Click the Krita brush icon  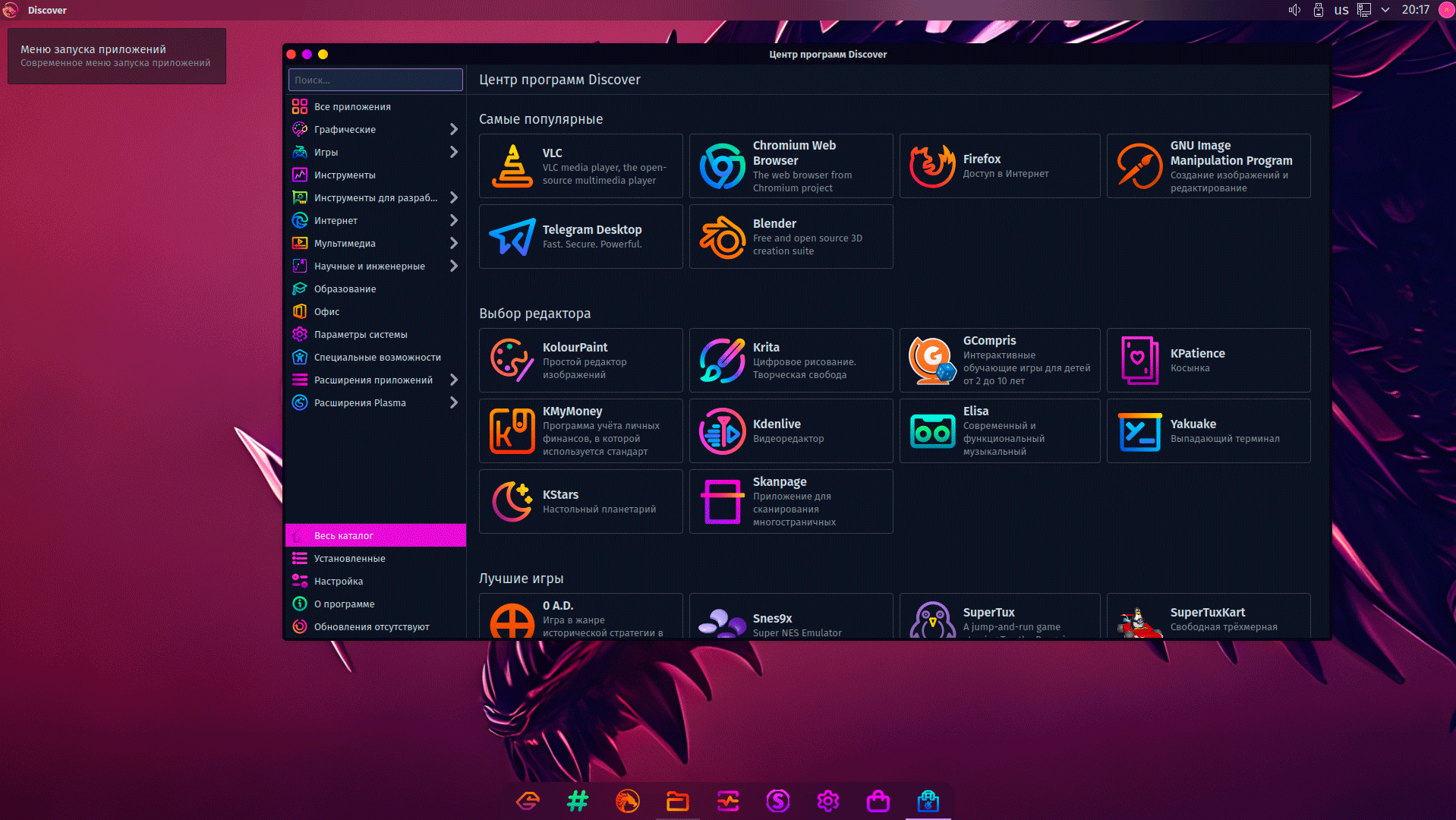pyautogui.click(x=723, y=361)
